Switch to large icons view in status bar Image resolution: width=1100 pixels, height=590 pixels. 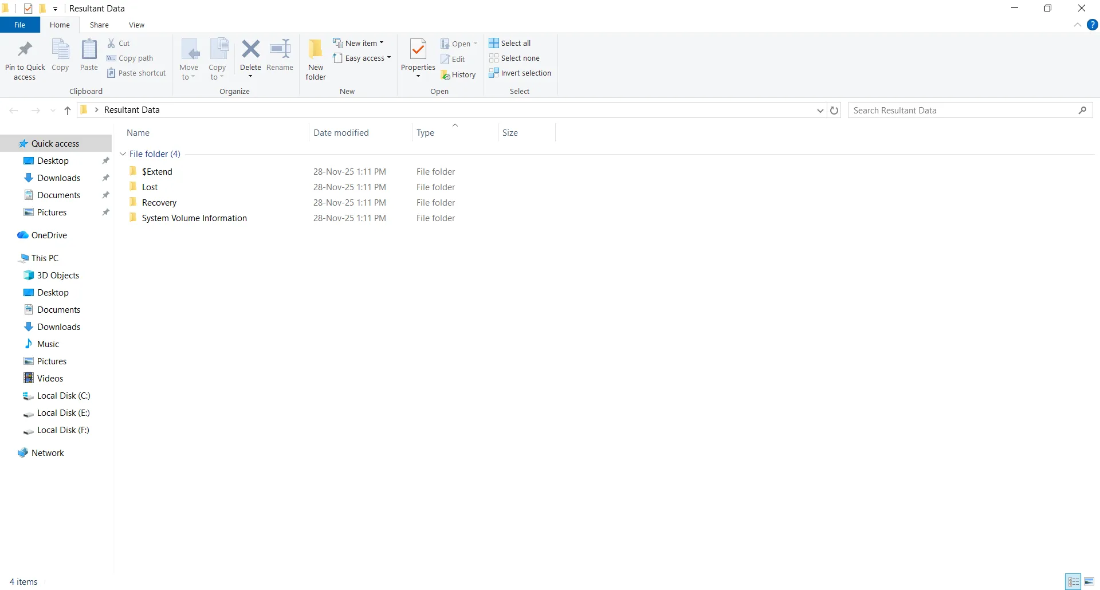pyautogui.click(x=1088, y=581)
